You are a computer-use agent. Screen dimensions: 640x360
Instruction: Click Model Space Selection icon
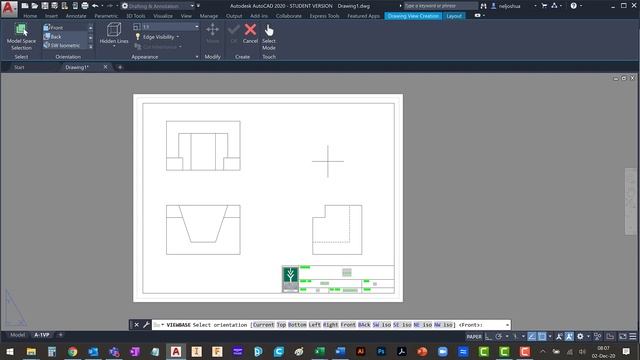pyautogui.click(x=21, y=37)
